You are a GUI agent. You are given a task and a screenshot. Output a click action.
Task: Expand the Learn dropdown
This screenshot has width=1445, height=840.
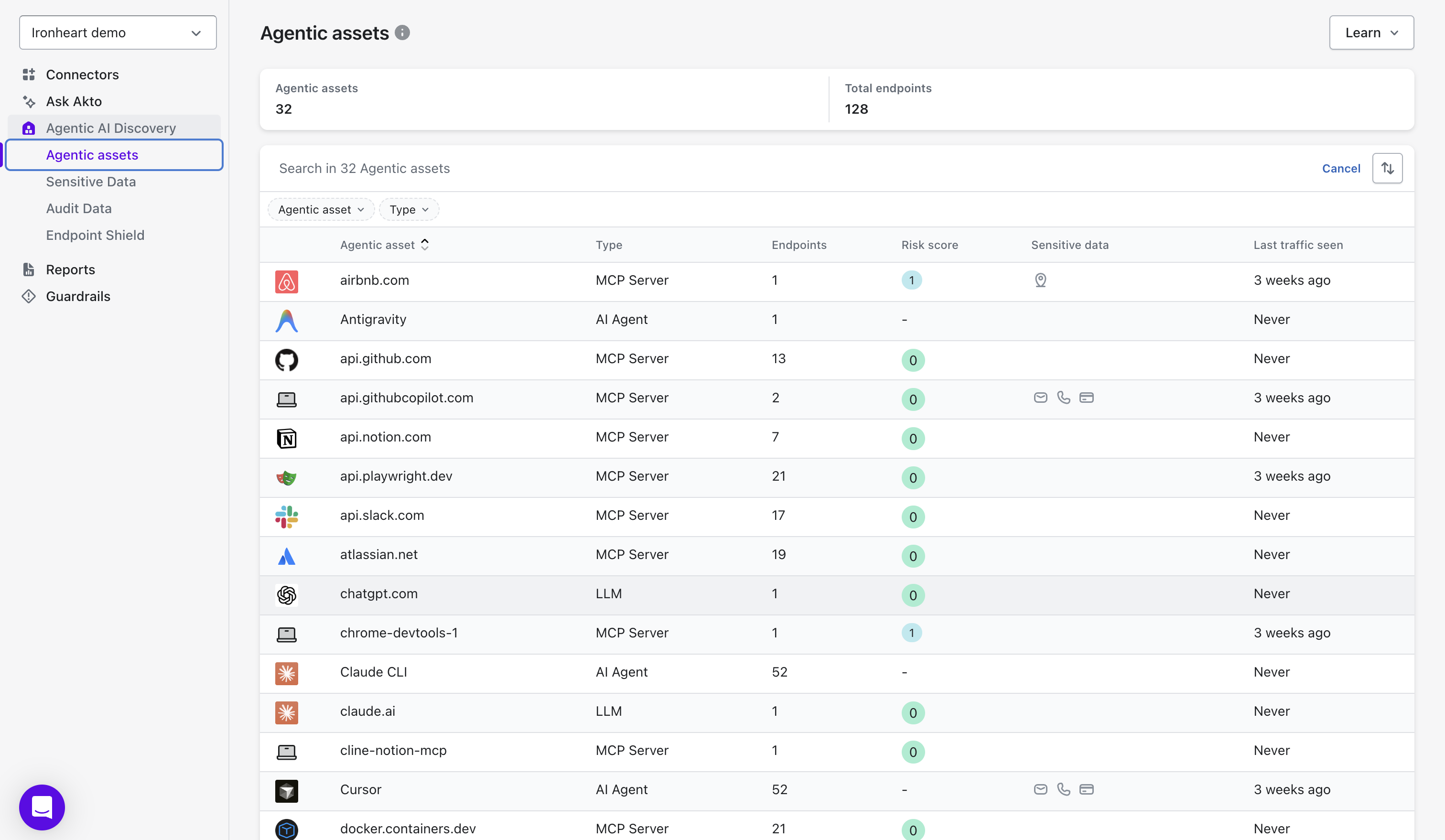[x=1370, y=32]
